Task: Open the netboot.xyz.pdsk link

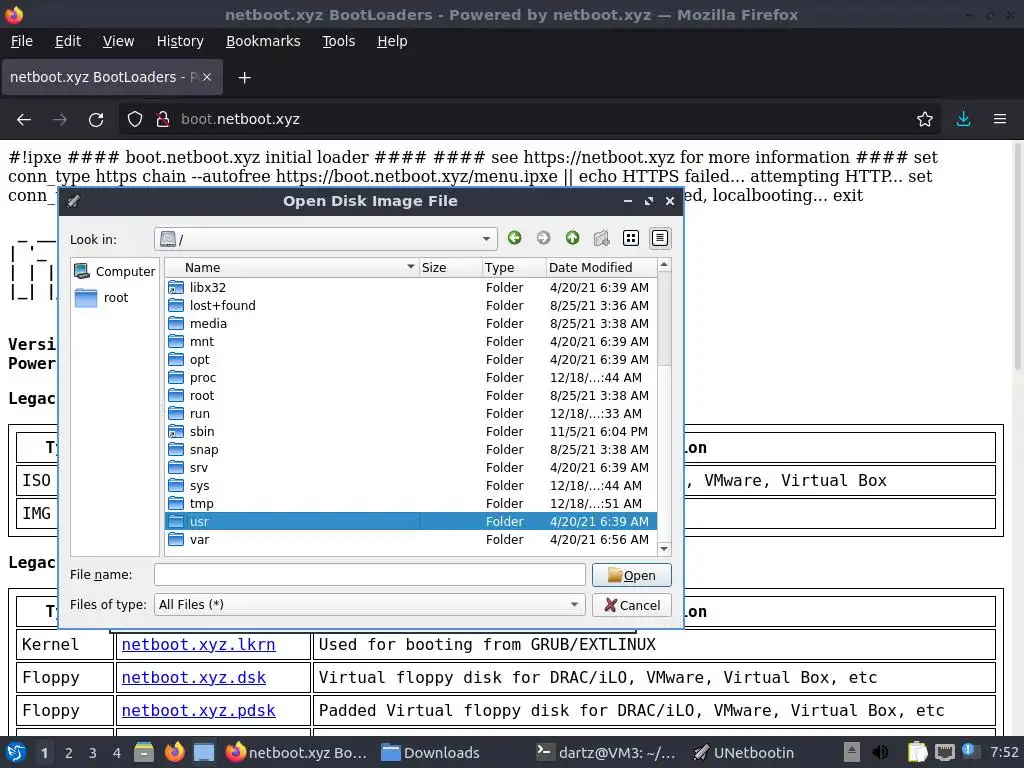Action: (x=199, y=711)
